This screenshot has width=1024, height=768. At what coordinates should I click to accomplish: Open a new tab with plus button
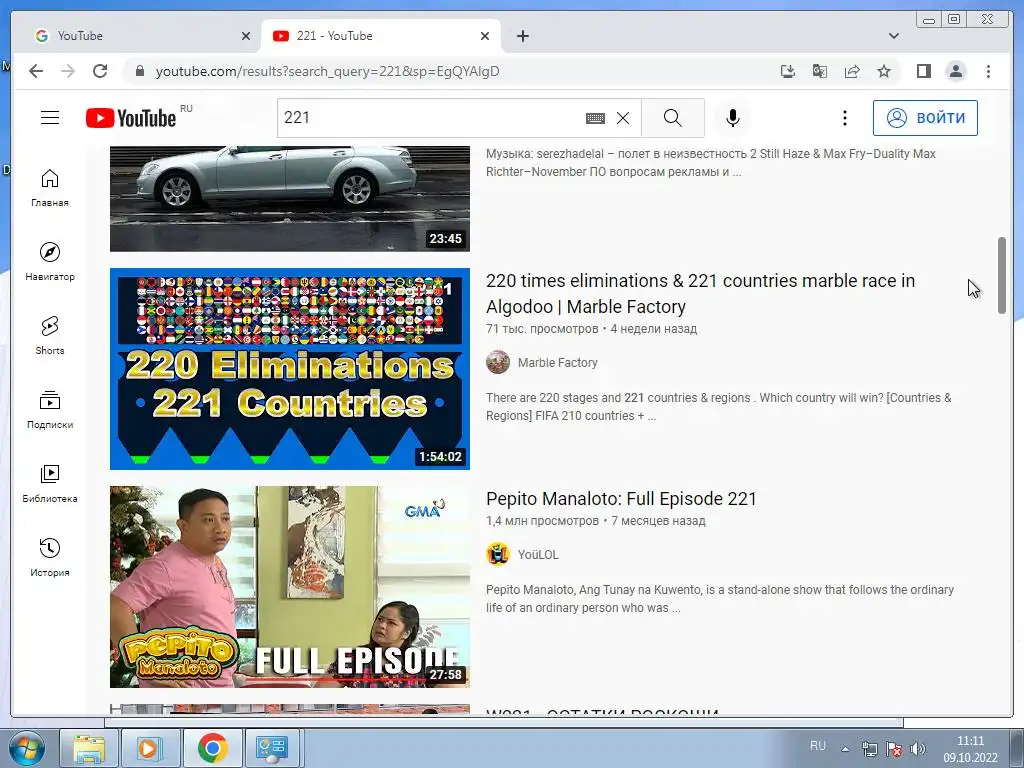click(522, 36)
